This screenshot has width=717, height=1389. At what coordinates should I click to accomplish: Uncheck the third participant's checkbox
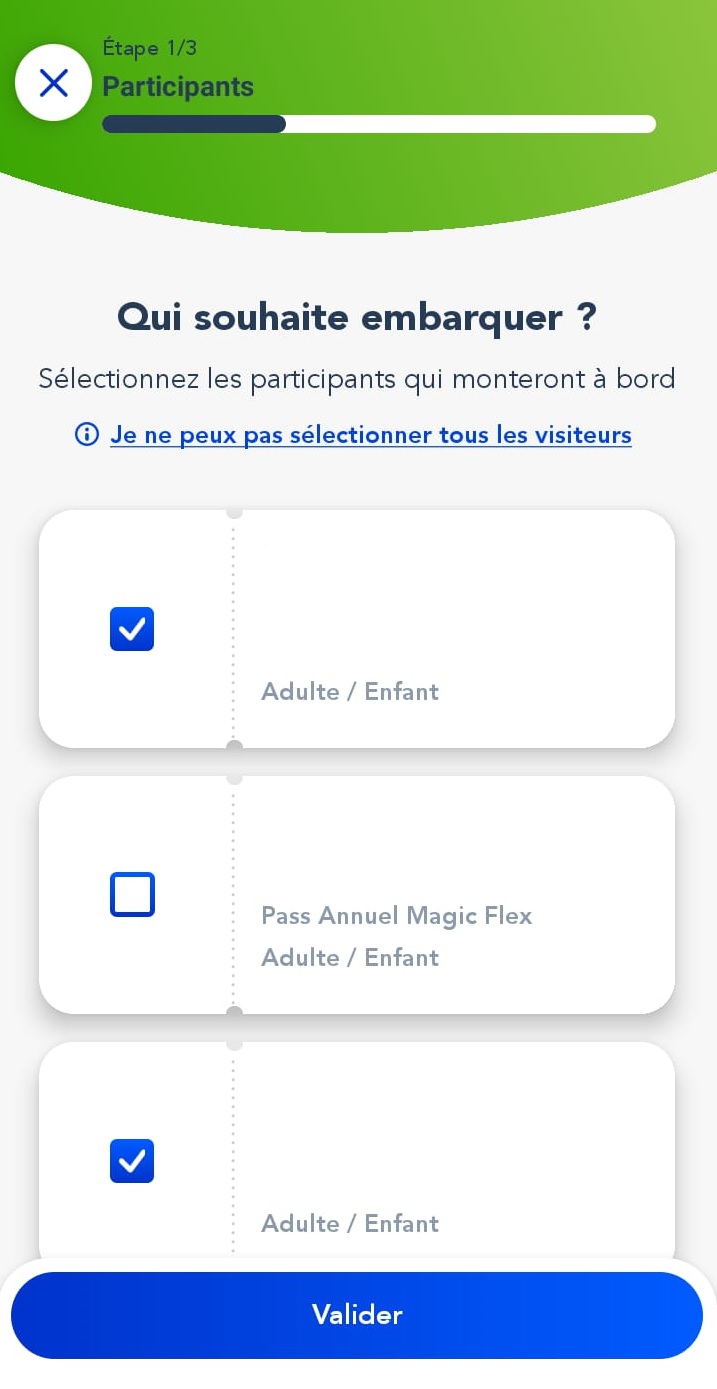132,1161
